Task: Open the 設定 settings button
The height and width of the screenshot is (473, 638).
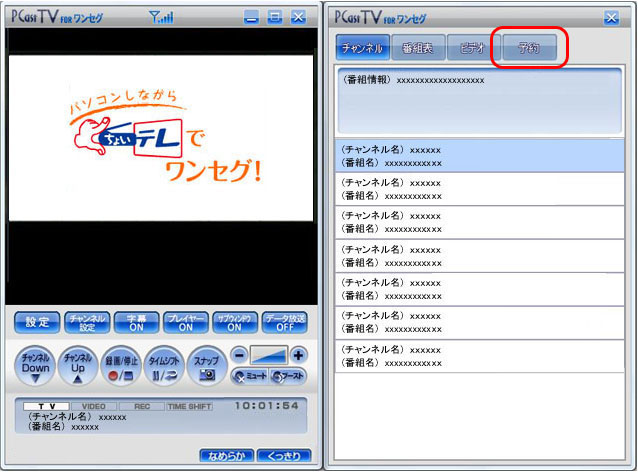Action: point(37,322)
